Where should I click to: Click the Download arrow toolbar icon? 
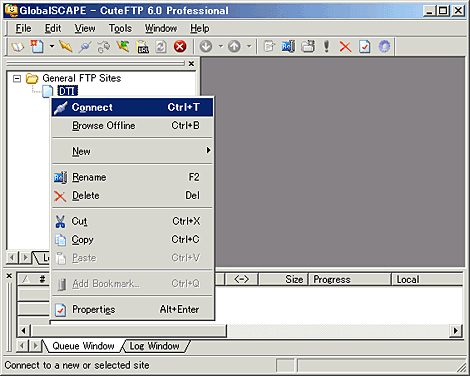click(206, 46)
